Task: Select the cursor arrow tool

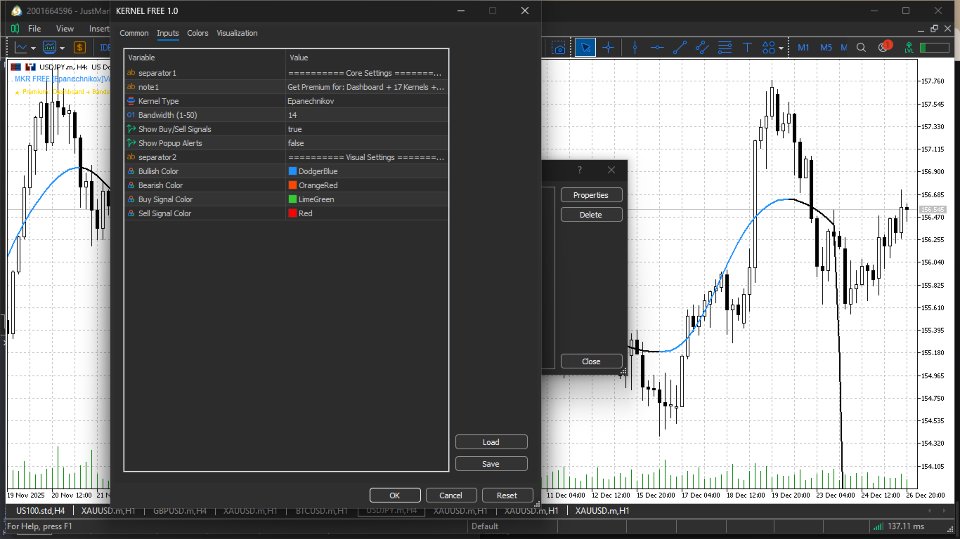Action: [585, 48]
